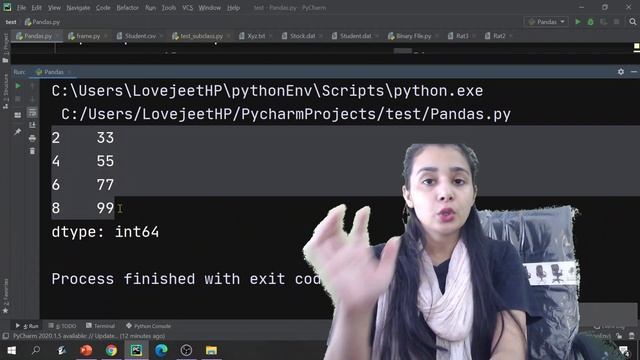The image size is (640, 360).
Task: Open the Help menu
Action: click(233, 8)
